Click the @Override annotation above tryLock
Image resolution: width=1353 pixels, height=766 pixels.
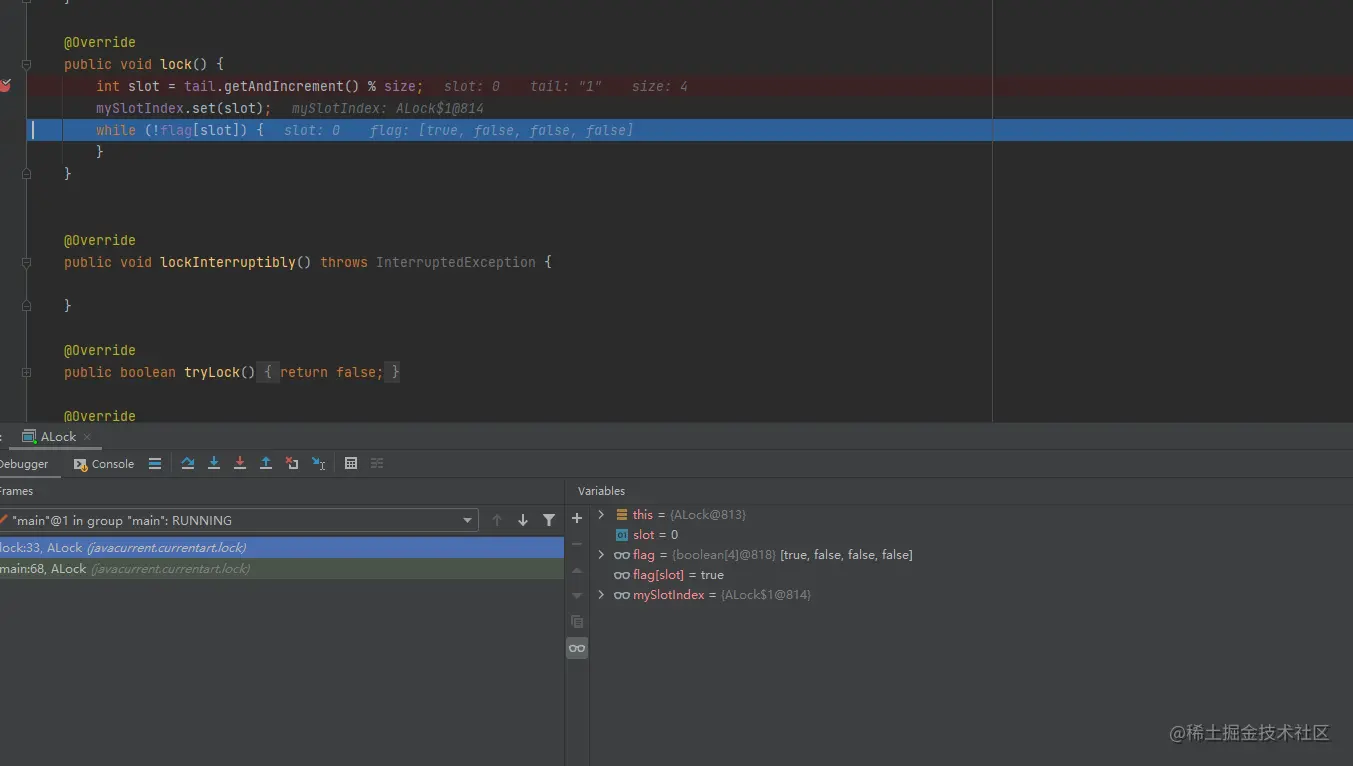tap(100, 350)
